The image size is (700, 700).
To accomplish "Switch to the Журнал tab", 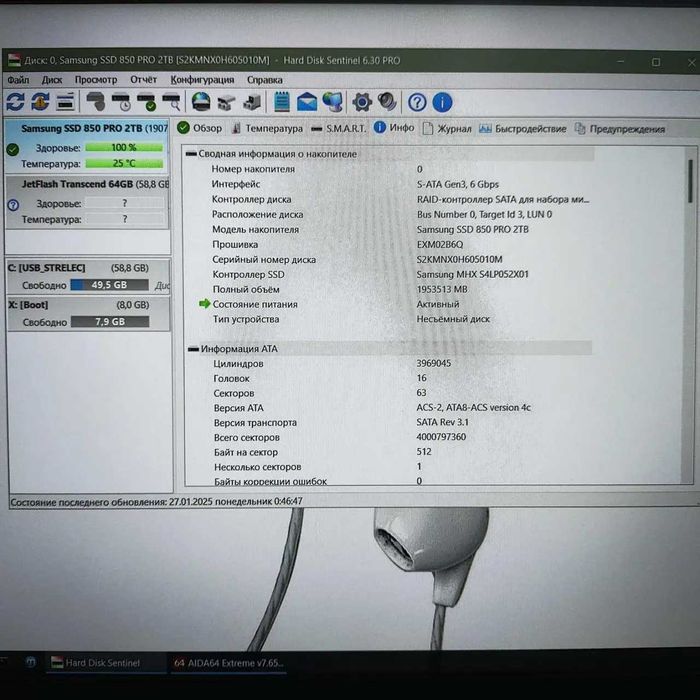I will pos(446,129).
